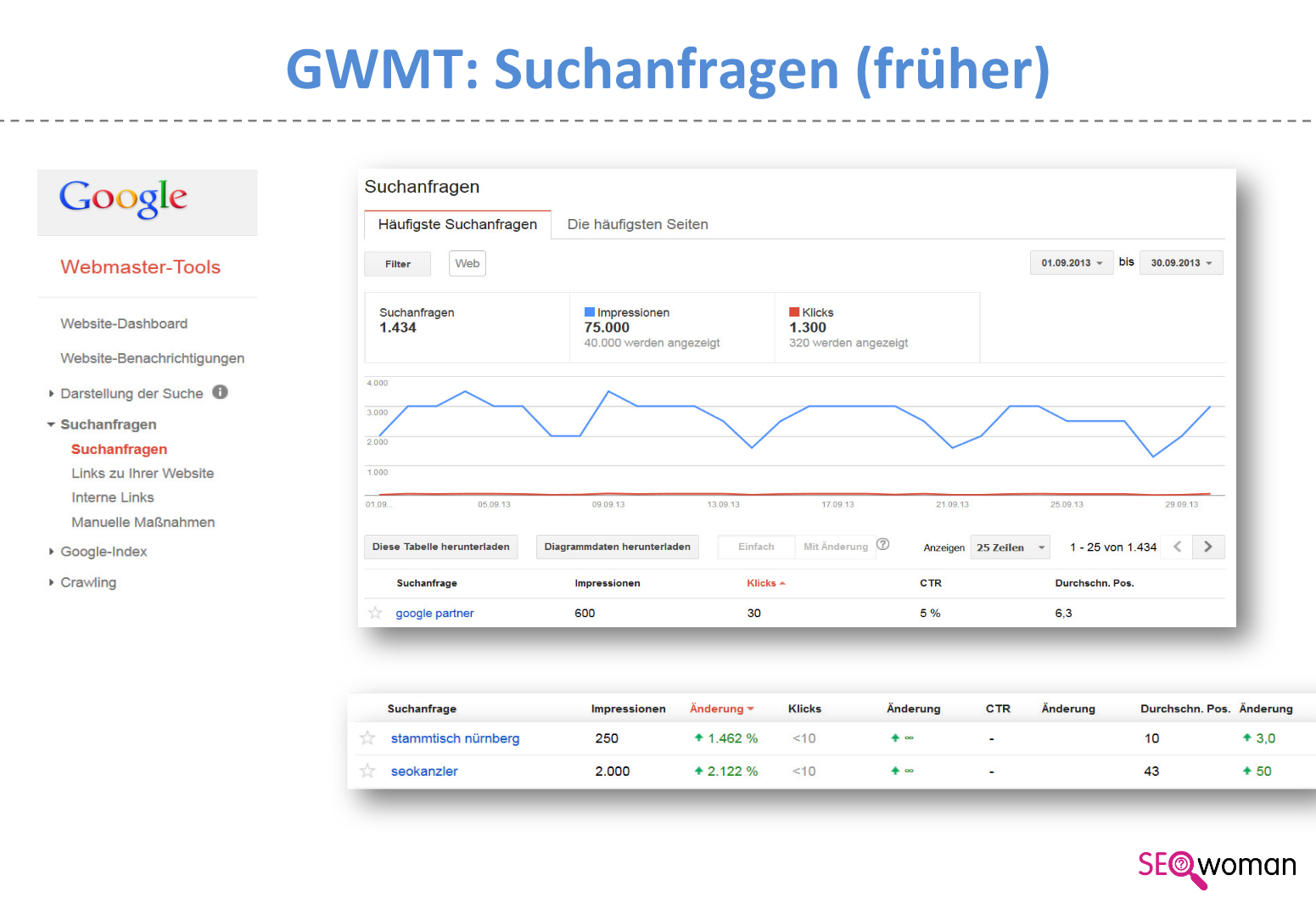Expand the Google-Index section
Image resolution: width=1316 pixels, height=909 pixels.
[52, 552]
